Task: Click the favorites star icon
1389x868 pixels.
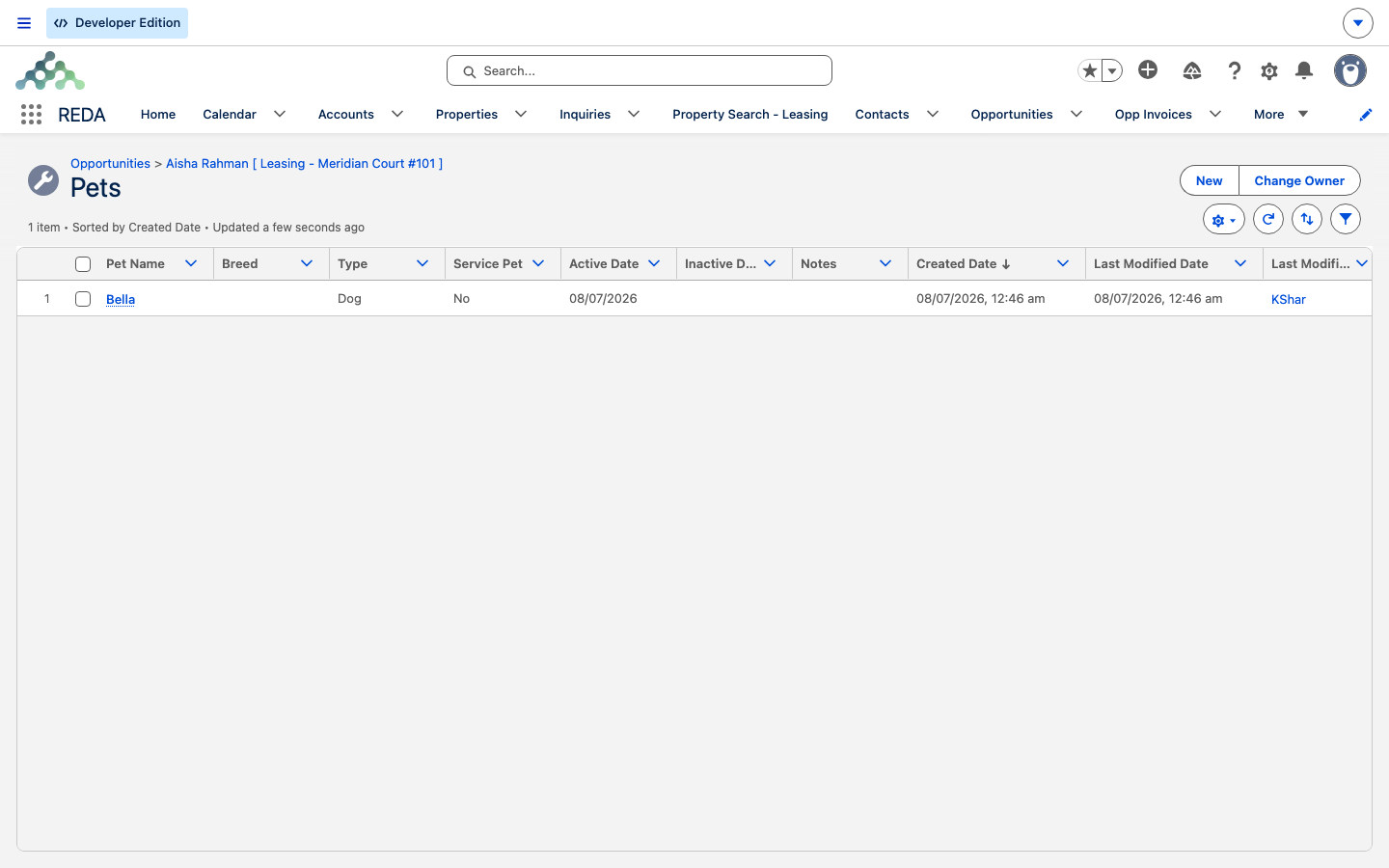Action: (x=1090, y=70)
